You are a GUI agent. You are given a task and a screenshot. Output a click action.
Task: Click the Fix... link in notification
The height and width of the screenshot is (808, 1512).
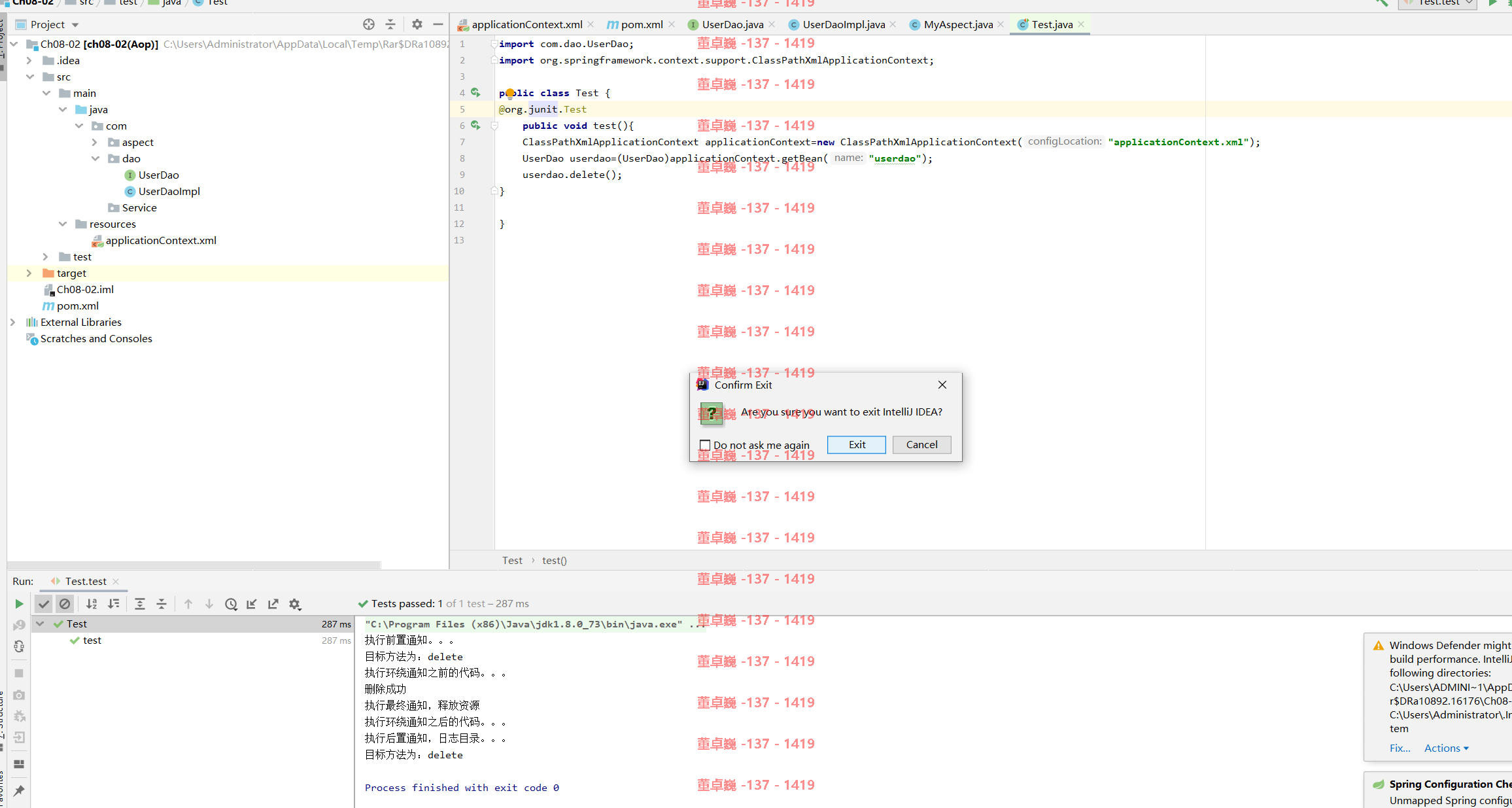pos(1400,748)
